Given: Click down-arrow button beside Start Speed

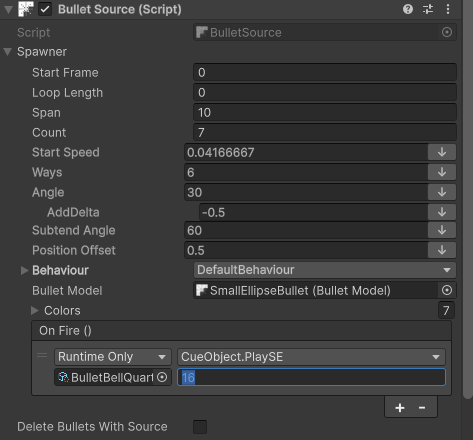Looking at the screenshot, I should point(442,152).
